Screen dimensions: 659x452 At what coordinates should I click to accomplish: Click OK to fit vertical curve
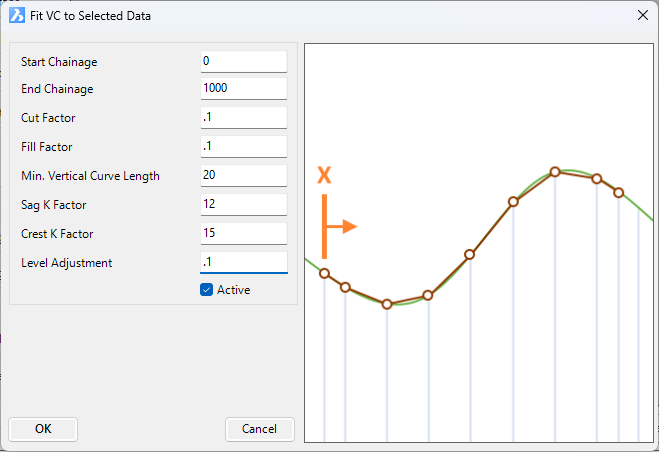[x=43, y=429]
